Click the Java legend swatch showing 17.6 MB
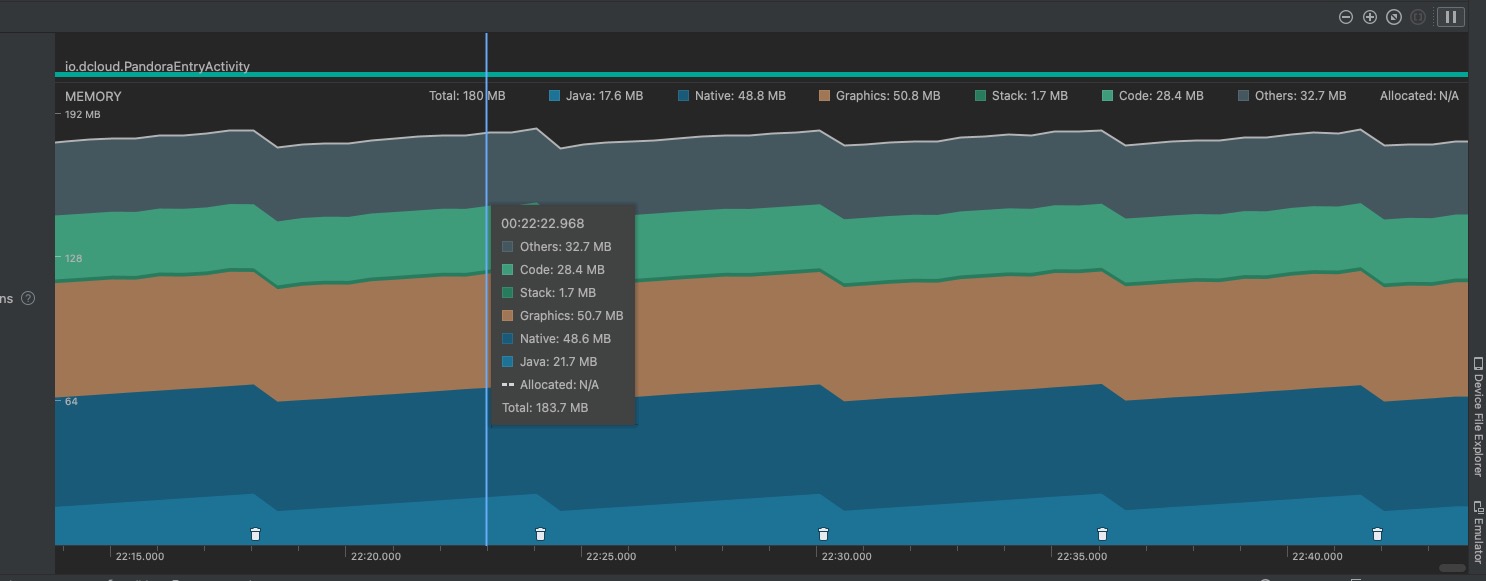Screen dimensions: 1486x581 click(x=554, y=96)
